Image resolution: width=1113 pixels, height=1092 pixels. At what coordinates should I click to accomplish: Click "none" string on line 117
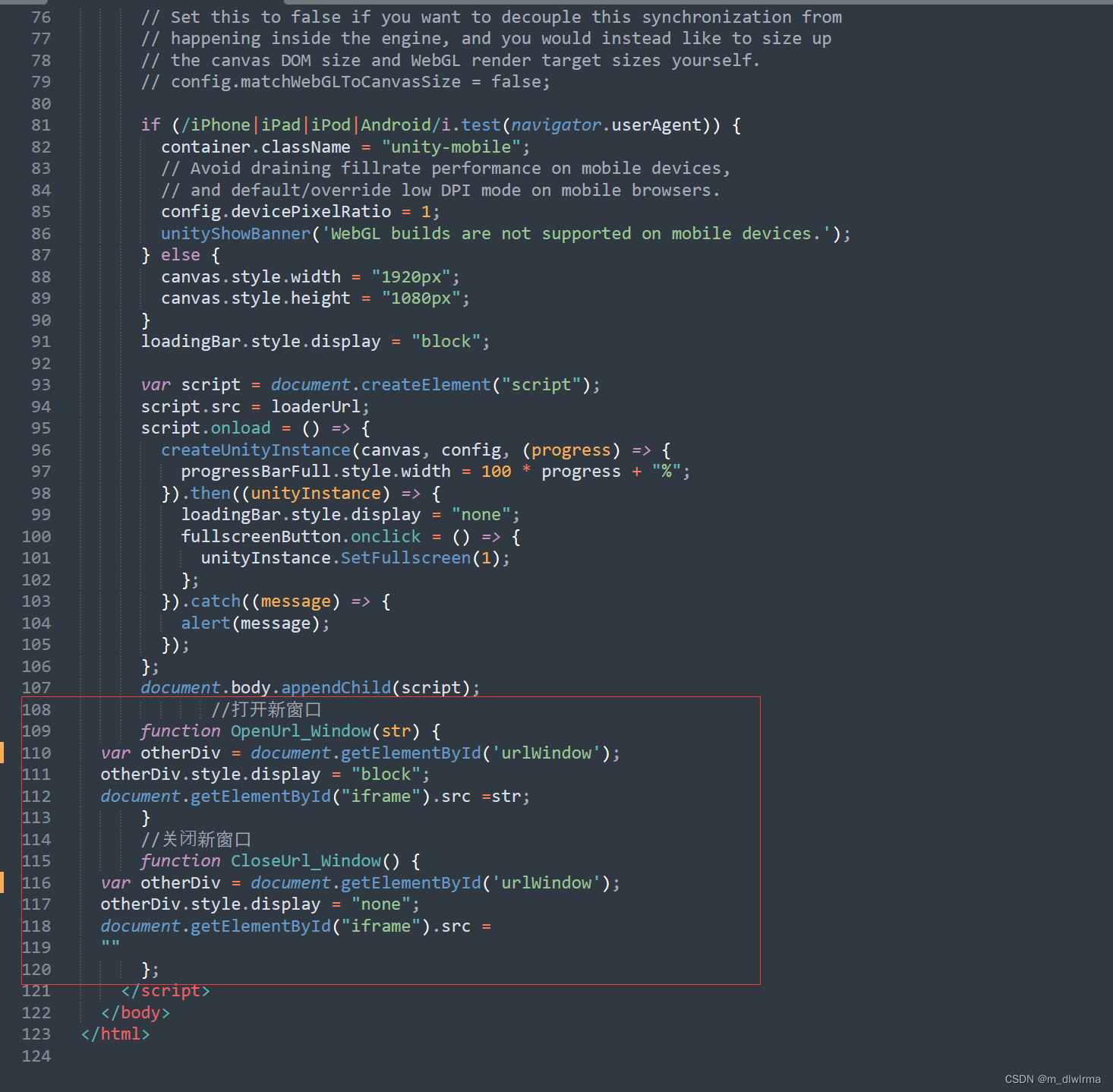pyautogui.click(x=381, y=904)
